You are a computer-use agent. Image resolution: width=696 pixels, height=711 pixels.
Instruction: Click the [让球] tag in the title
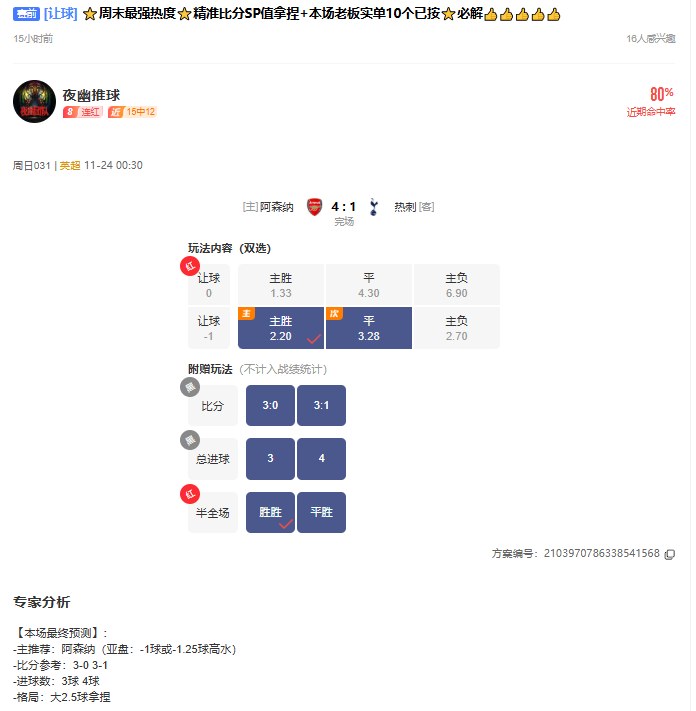(61, 14)
